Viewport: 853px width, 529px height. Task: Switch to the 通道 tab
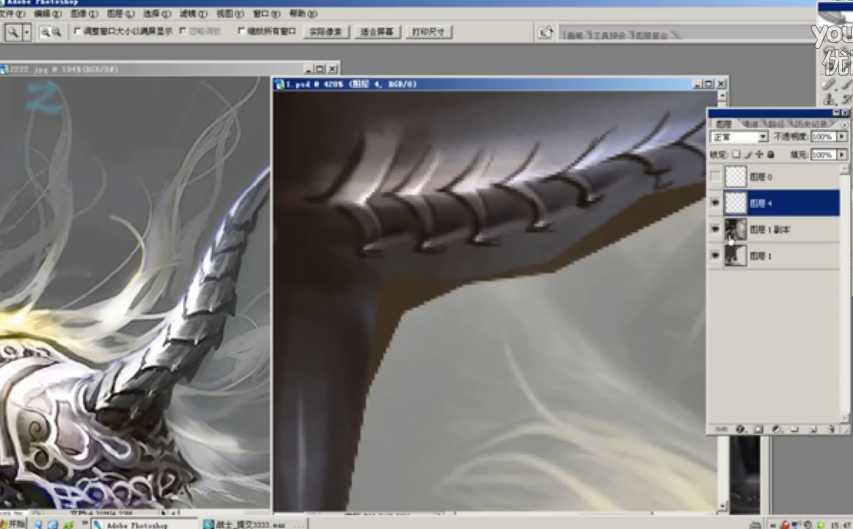[750, 124]
